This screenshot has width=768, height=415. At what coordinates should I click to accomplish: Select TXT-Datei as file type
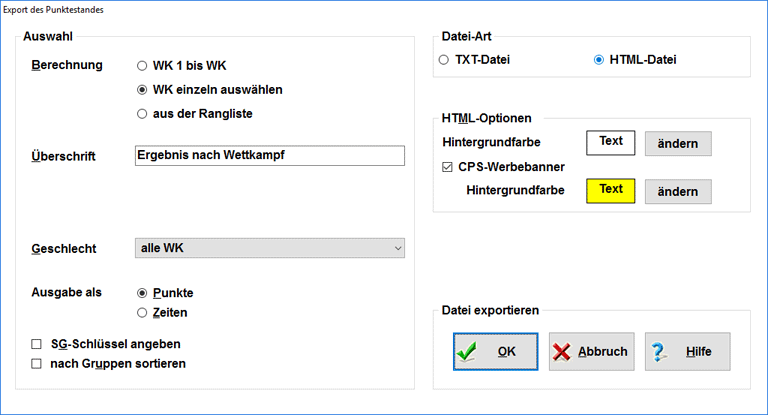[x=444, y=60]
